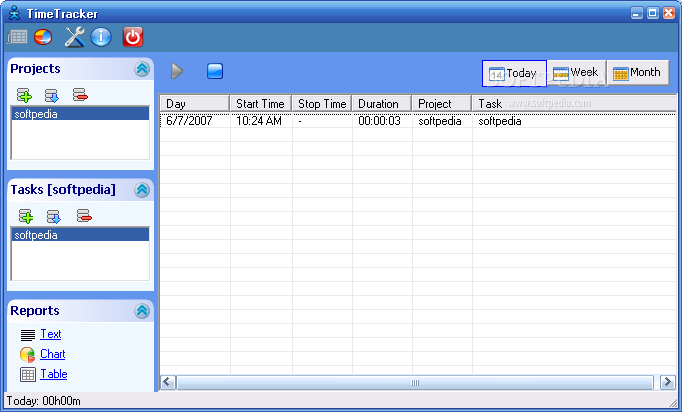Start timing with the play arrow

[177, 71]
